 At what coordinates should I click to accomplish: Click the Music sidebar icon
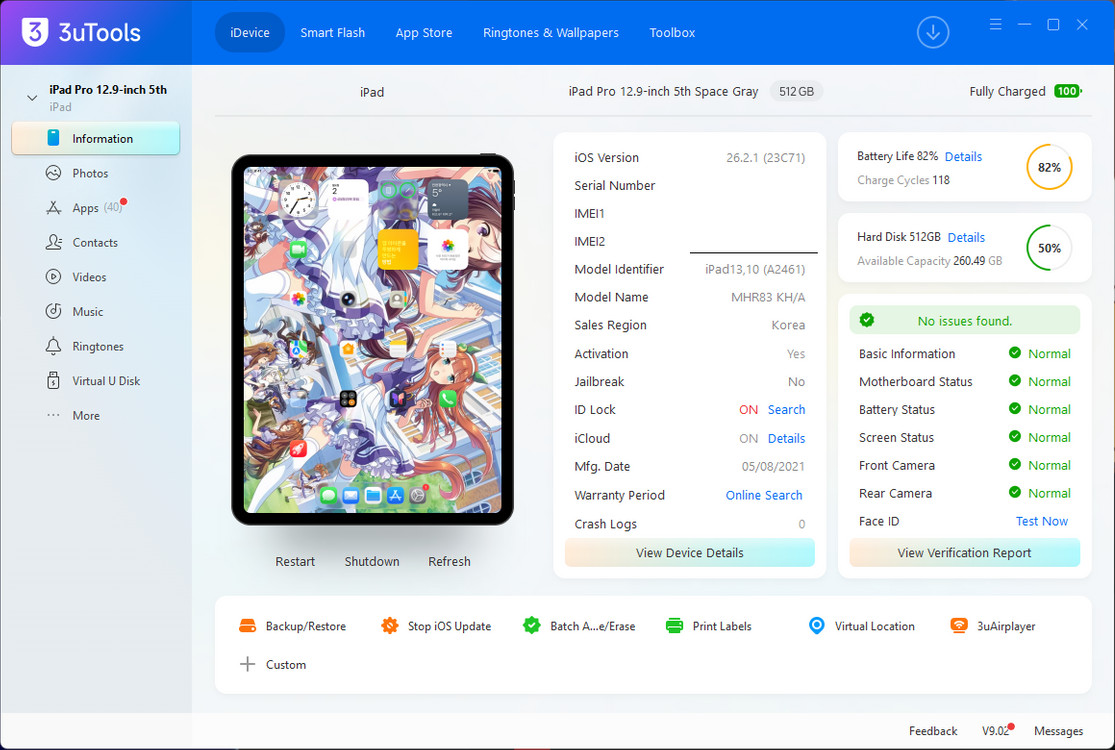[x=53, y=311]
